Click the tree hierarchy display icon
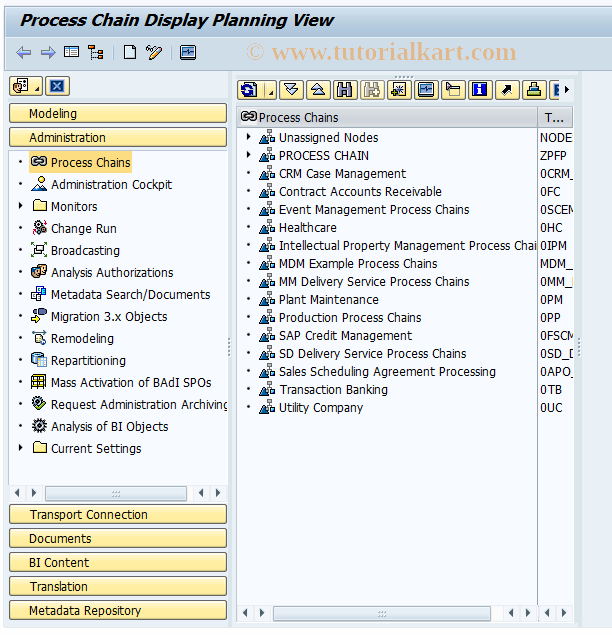The height and width of the screenshot is (635, 612). (96, 53)
